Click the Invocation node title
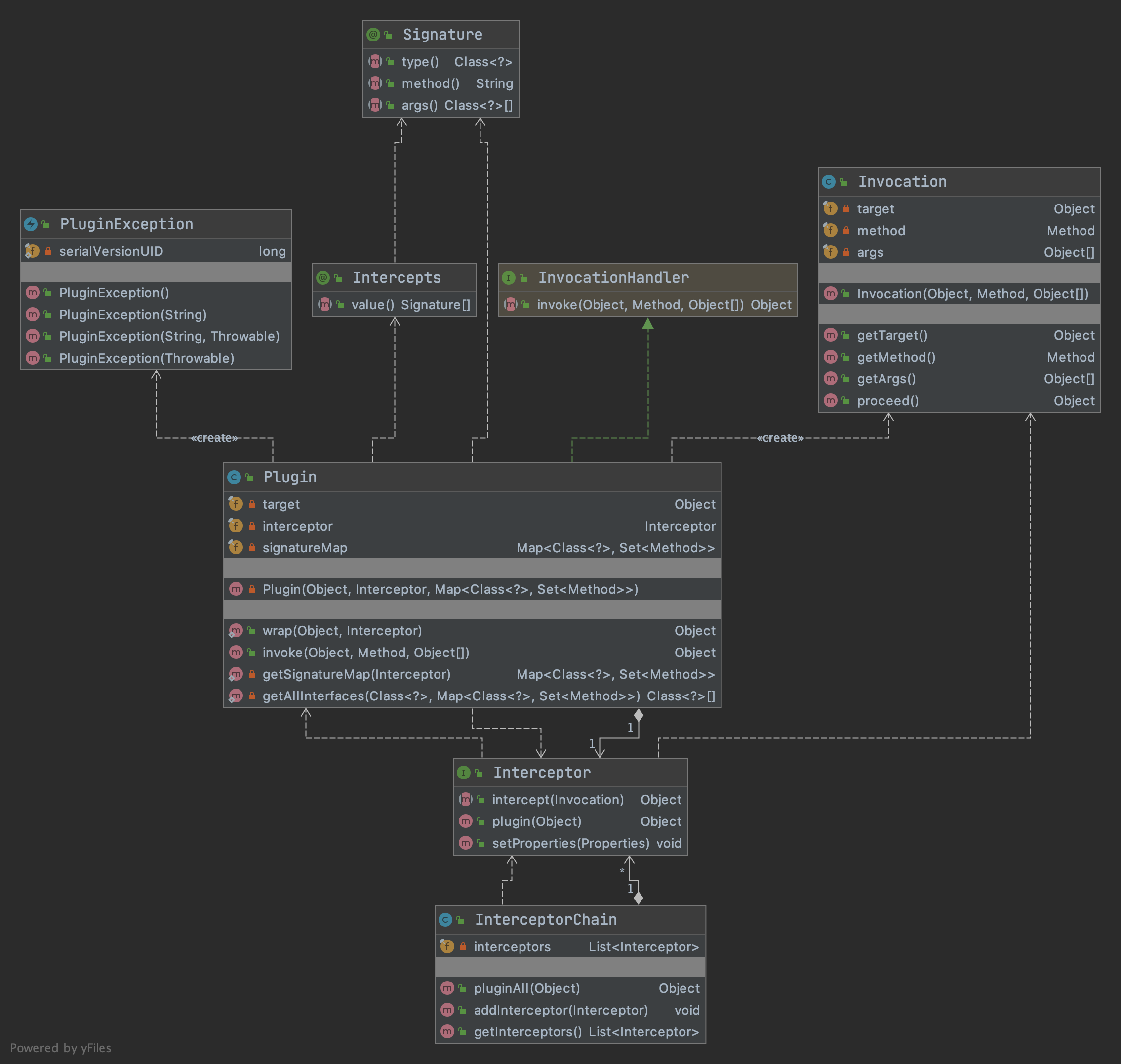This screenshot has width=1121, height=1064. click(902, 181)
